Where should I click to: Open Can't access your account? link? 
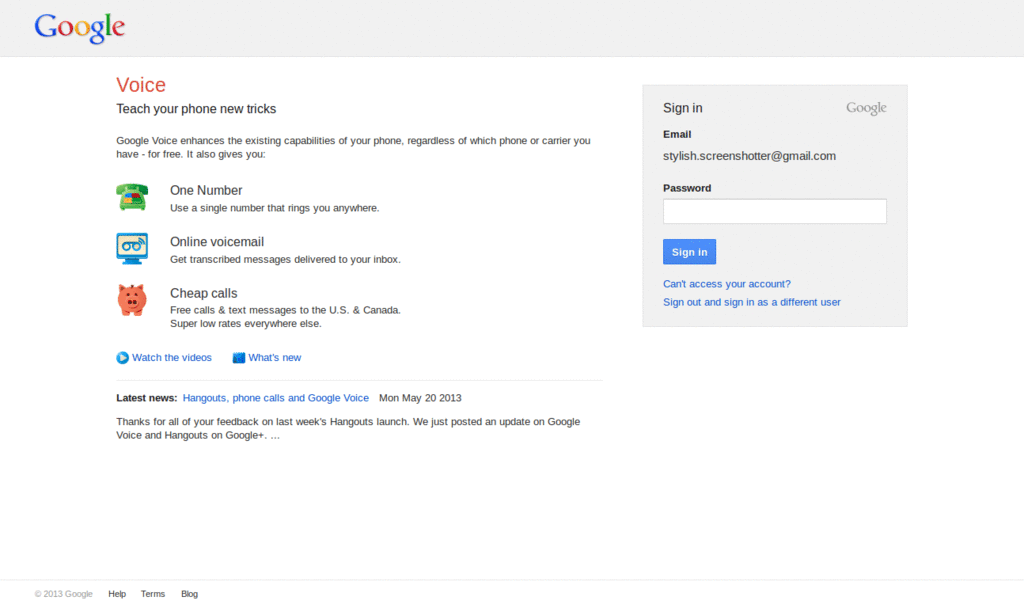pos(726,284)
